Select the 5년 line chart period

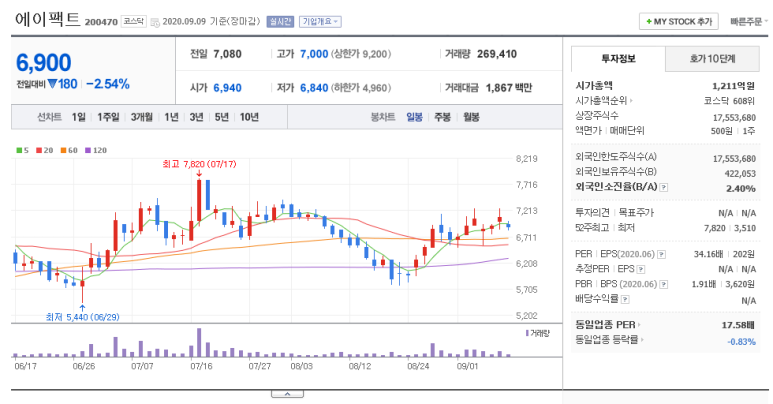(x=221, y=117)
